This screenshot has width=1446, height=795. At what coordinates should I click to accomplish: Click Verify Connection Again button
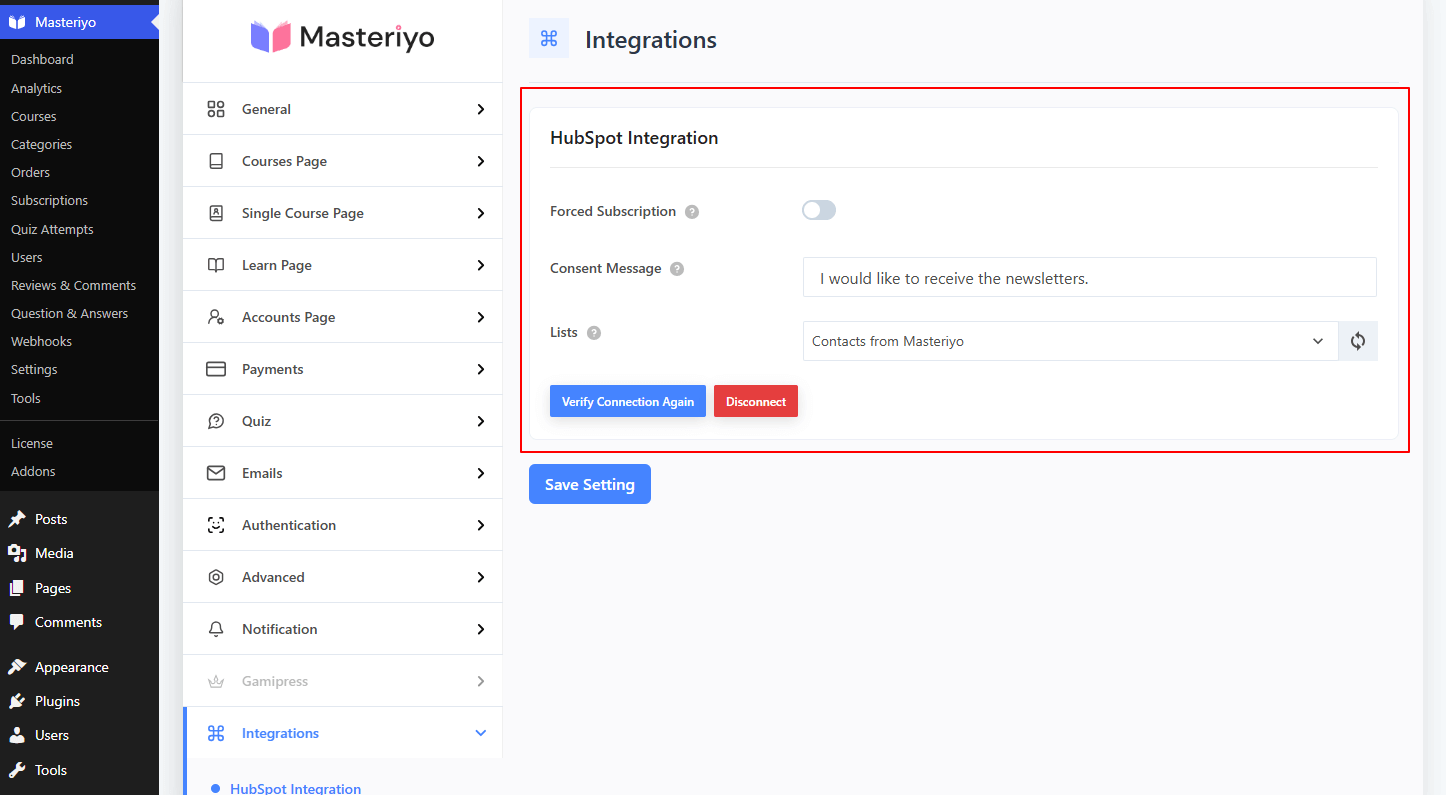coord(628,401)
